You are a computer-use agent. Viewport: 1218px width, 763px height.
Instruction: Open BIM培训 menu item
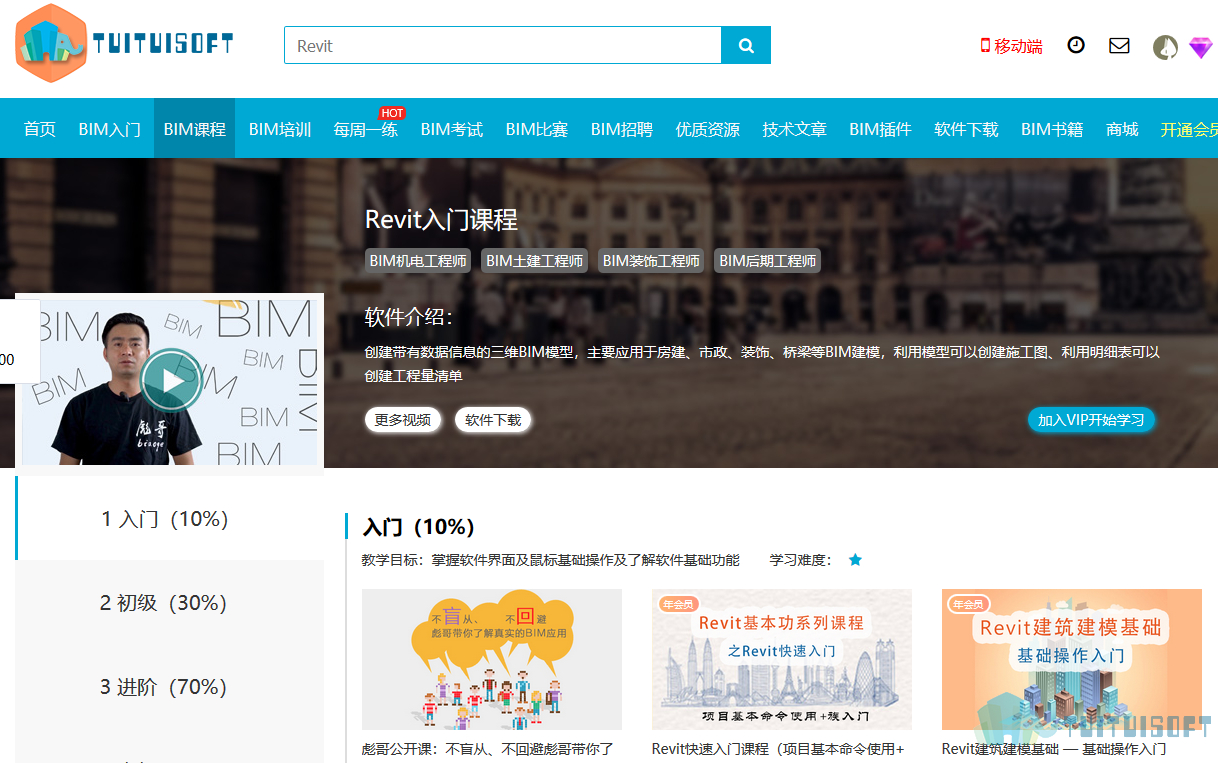pyautogui.click(x=280, y=129)
